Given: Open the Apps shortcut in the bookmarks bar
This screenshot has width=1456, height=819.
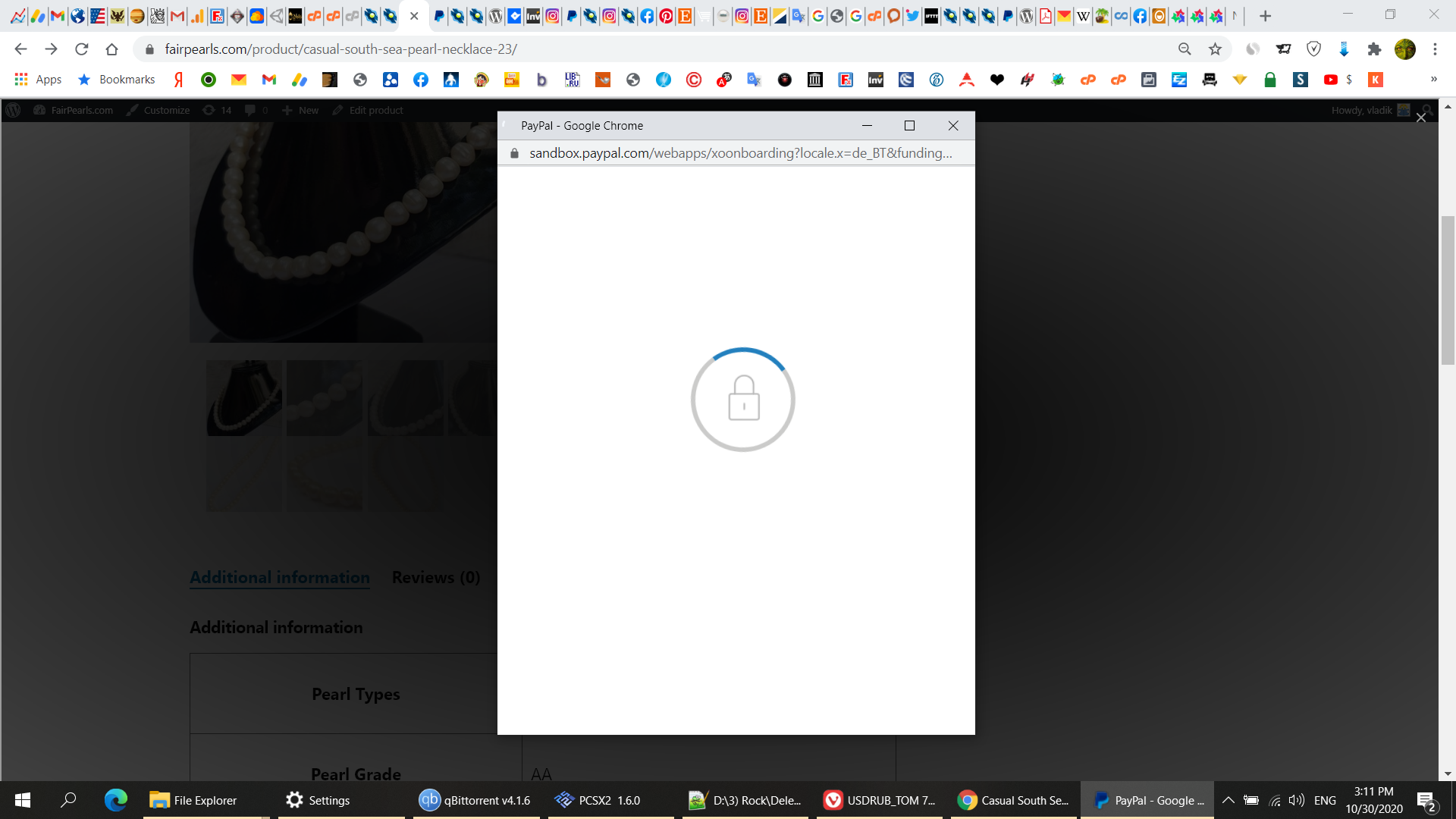Looking at the screenshot, I should pyautogui.click(x=38, y=80).
